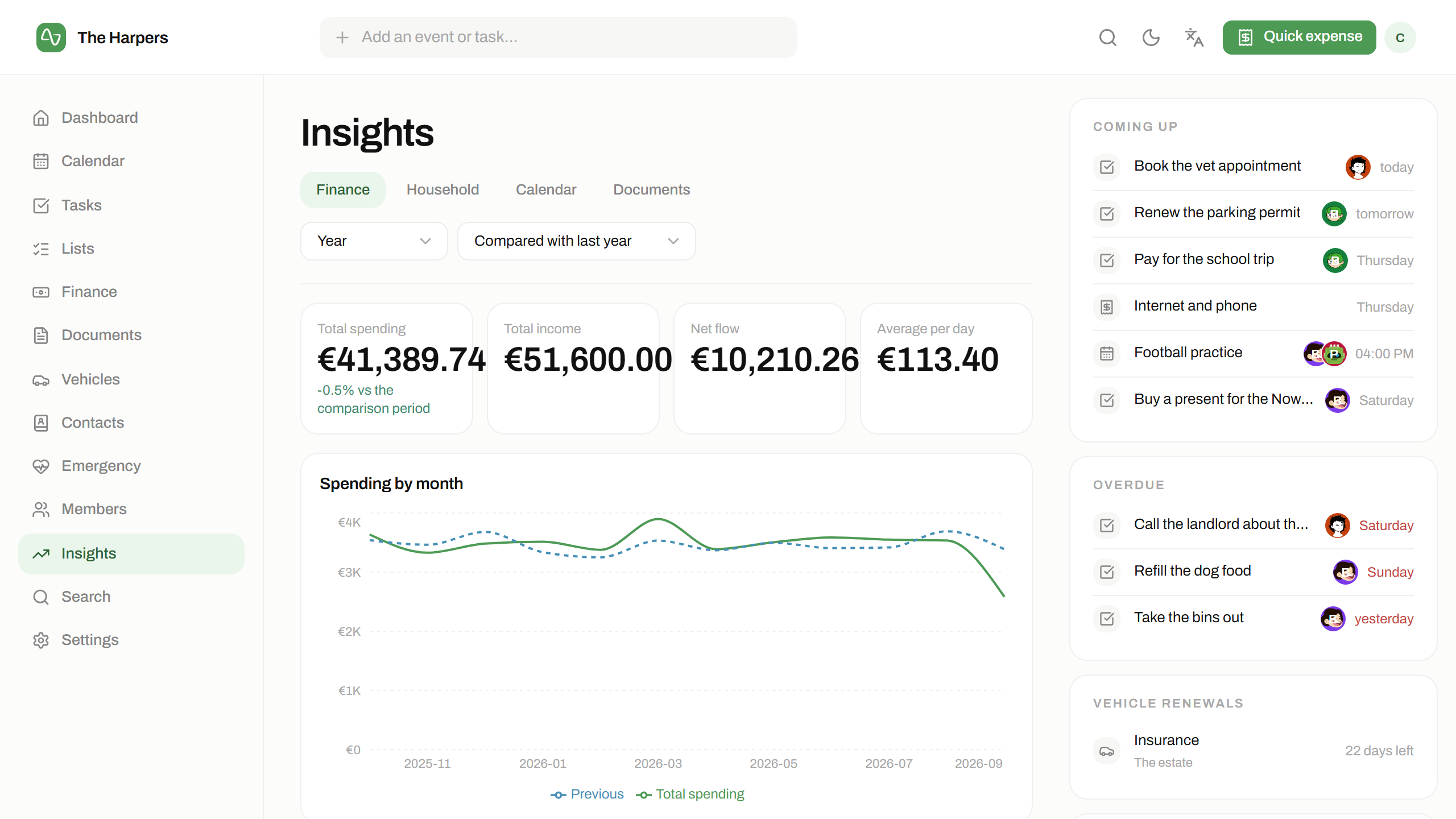Open the search magnifier icon in header
Screen dimensions: 1456x819
pyautogui.click(x=1107, y=38)
